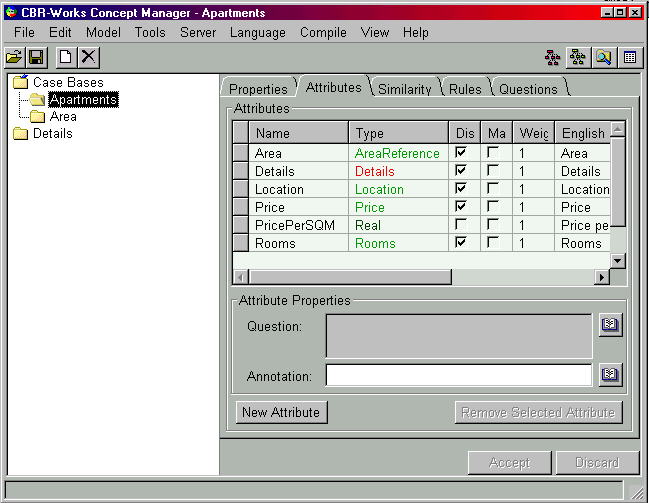
Task: Click inside the Annotation input field
Action: click(x=459, y=375)
